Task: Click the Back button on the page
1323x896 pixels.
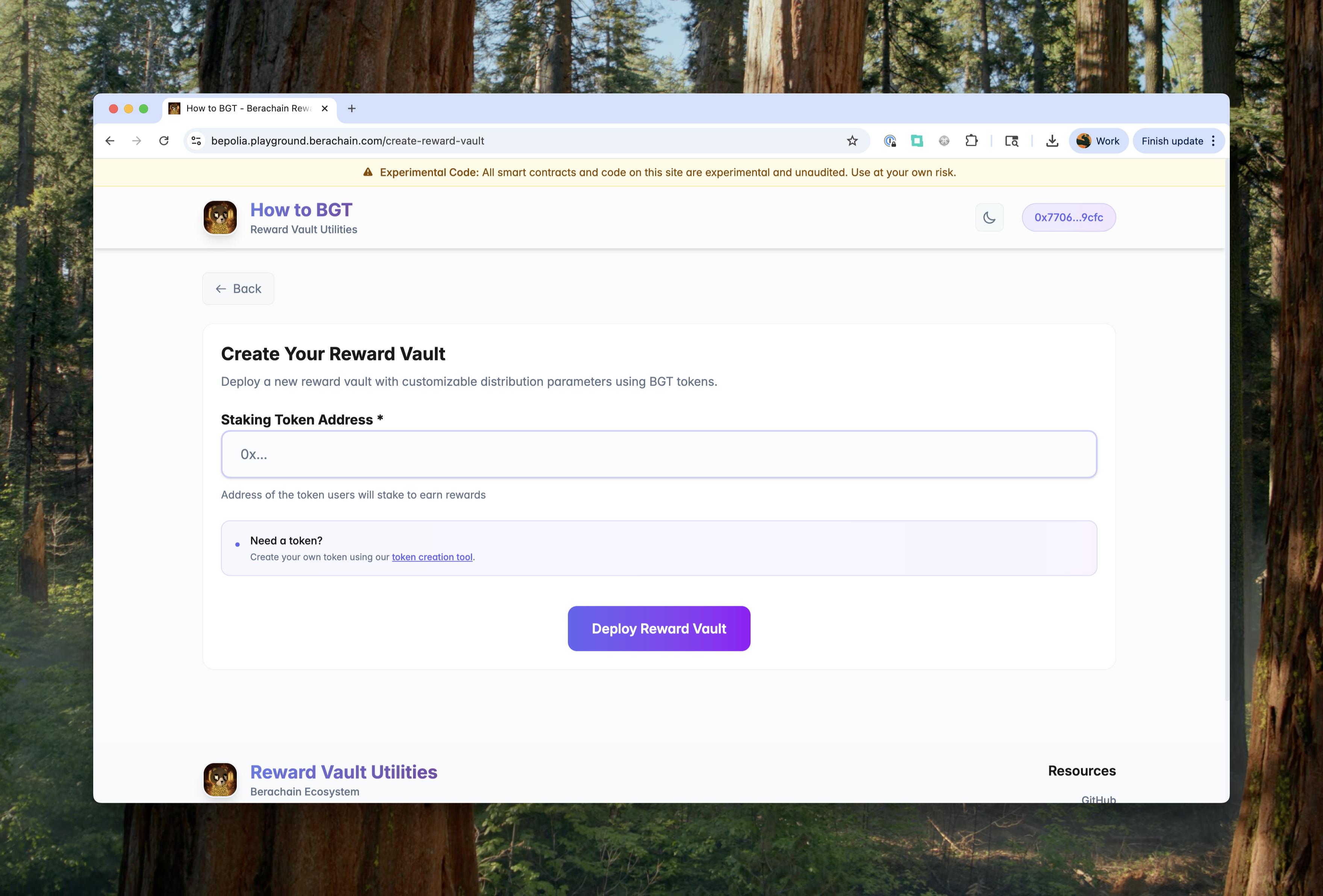Action: 238,289
